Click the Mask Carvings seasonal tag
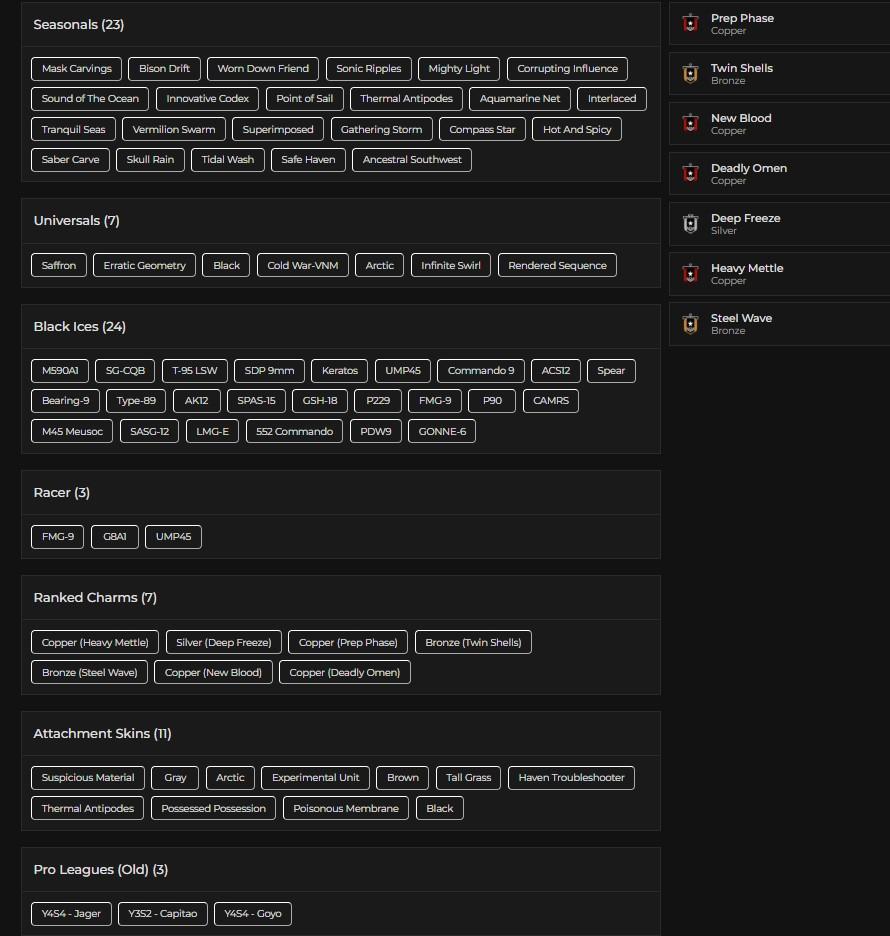Image resolution: width=890 pixels, height=936 pixels. 77,69
